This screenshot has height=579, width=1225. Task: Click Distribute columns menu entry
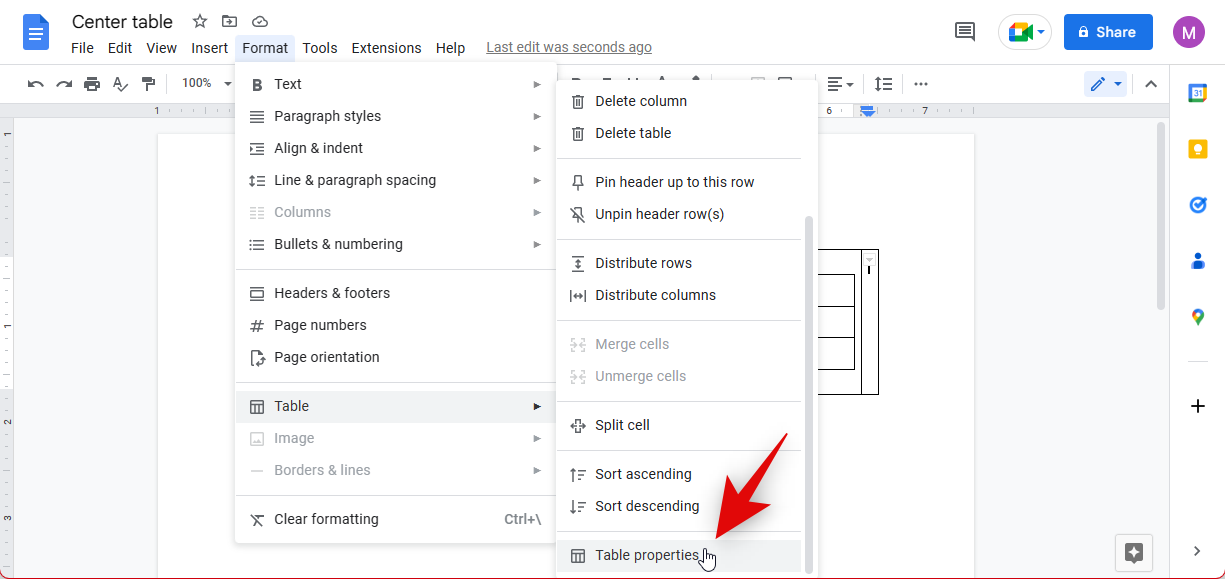655,295
